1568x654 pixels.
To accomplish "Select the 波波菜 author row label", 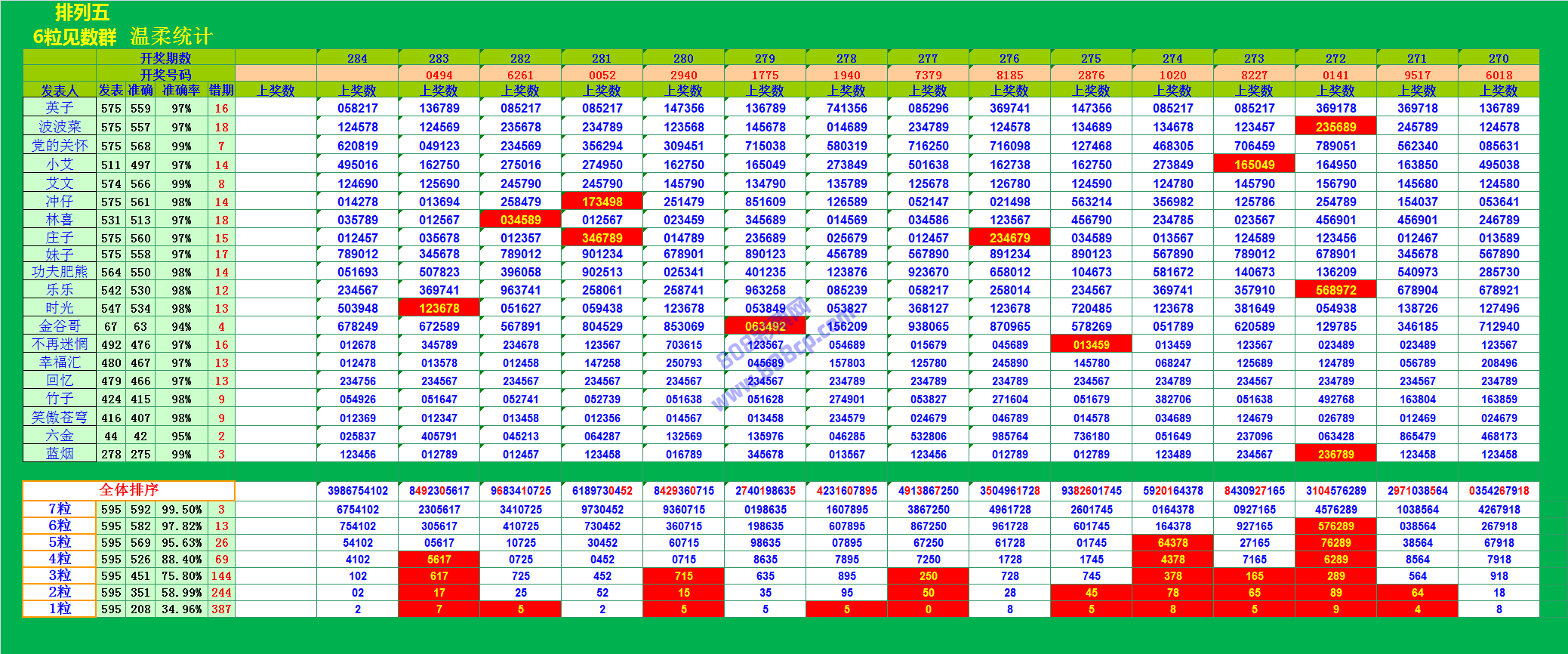I will point(60,127).
